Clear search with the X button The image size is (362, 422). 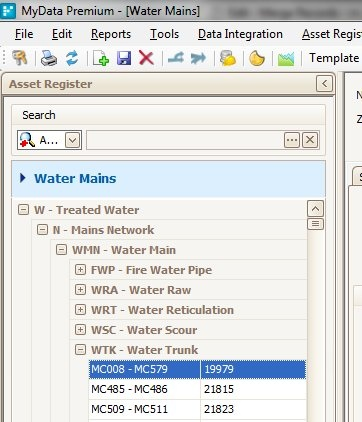310,140
